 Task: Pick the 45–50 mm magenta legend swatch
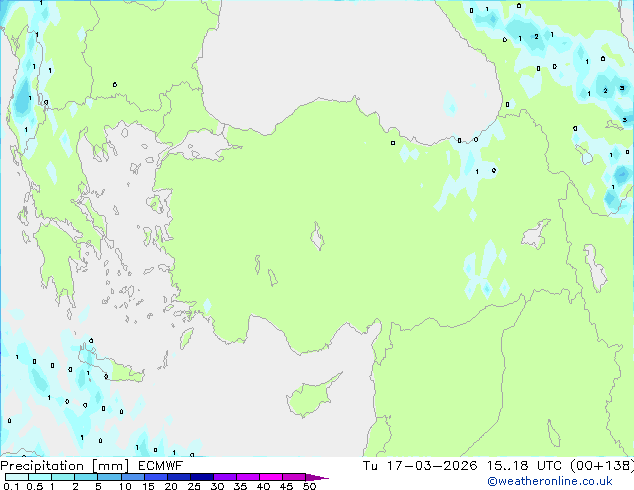tap(294, 477)
